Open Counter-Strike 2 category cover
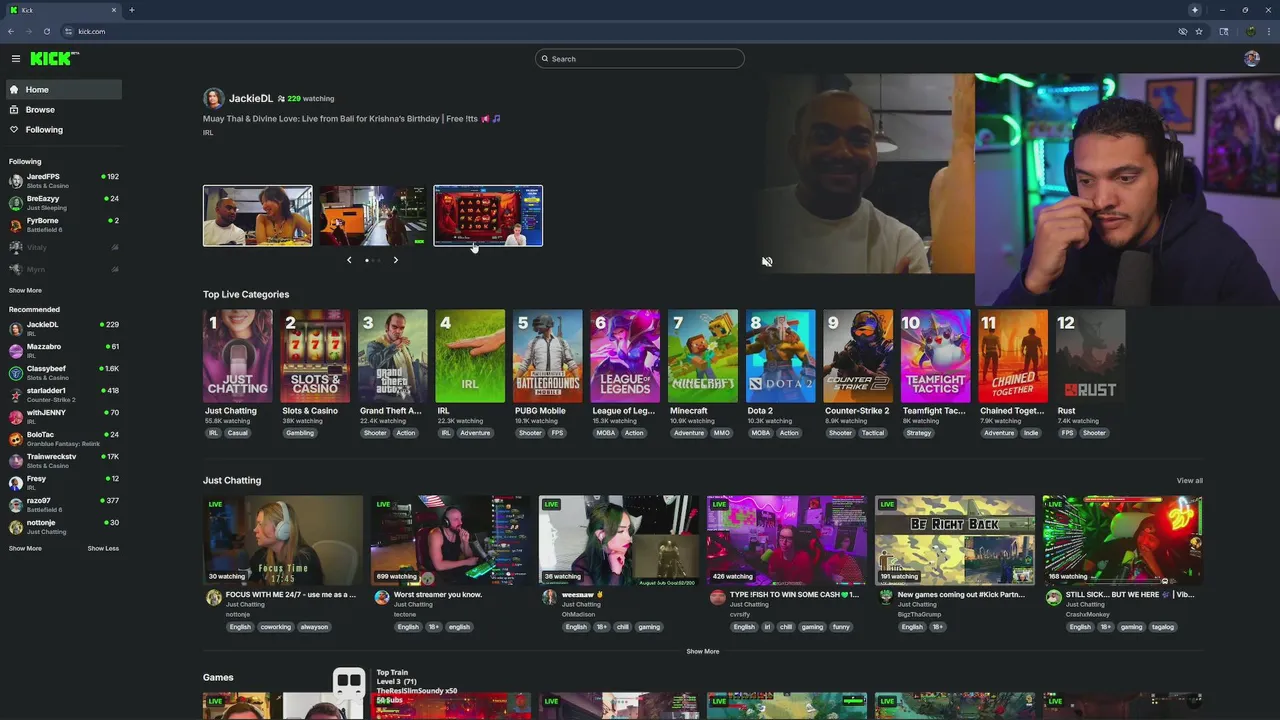Viewport: 1280px width, 720px height. (858, 356)
